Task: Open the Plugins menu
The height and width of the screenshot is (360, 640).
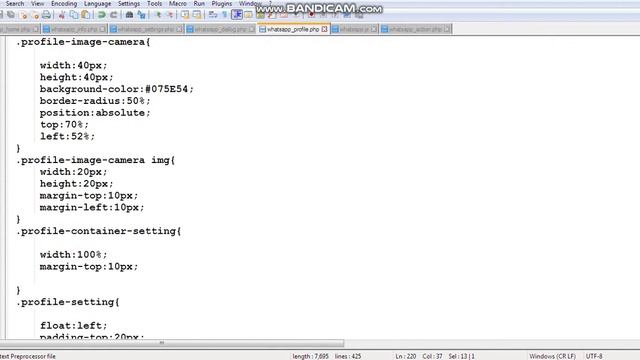Action: pos(222,4)
